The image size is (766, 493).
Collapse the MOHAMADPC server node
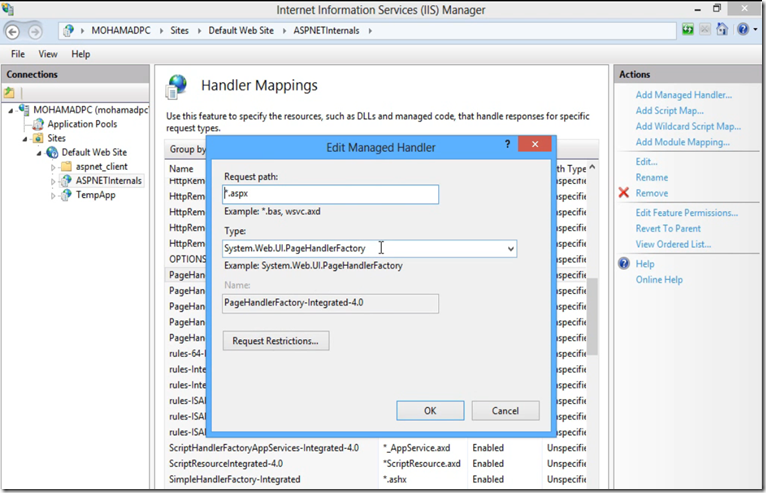[11, 110]
